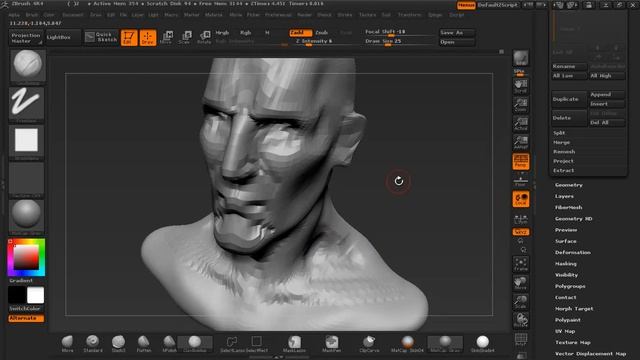Expand the FiberMesh subpalette
The image size is (640, 360).
click(568, 207)
